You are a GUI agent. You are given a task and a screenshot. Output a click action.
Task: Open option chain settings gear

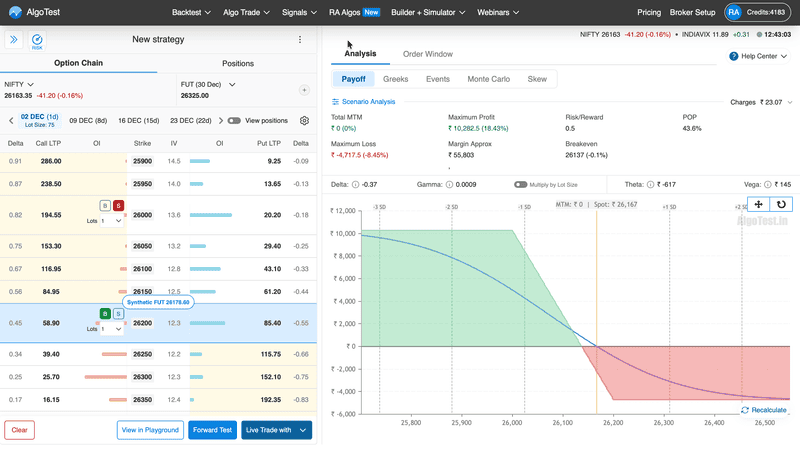[x=305, y=121]
